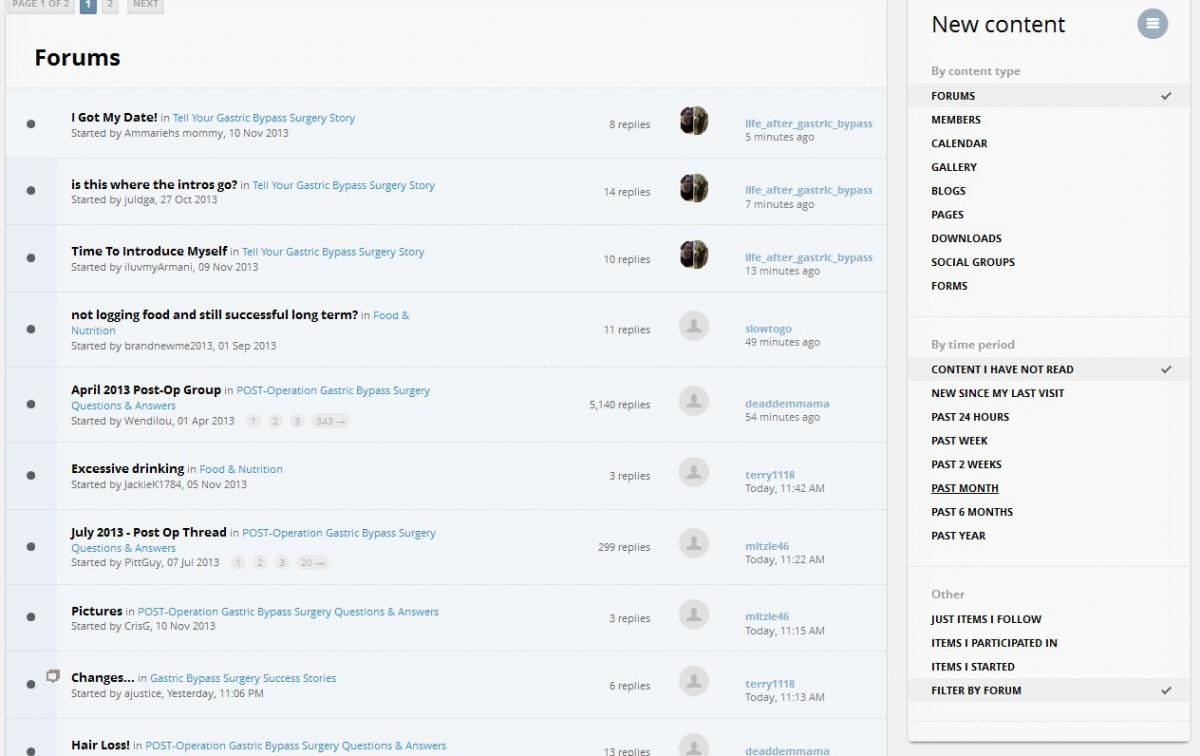Open 'Excessive drinking' topic
The height and width of the screenshot is (756, 1200).
pos(128,468)
